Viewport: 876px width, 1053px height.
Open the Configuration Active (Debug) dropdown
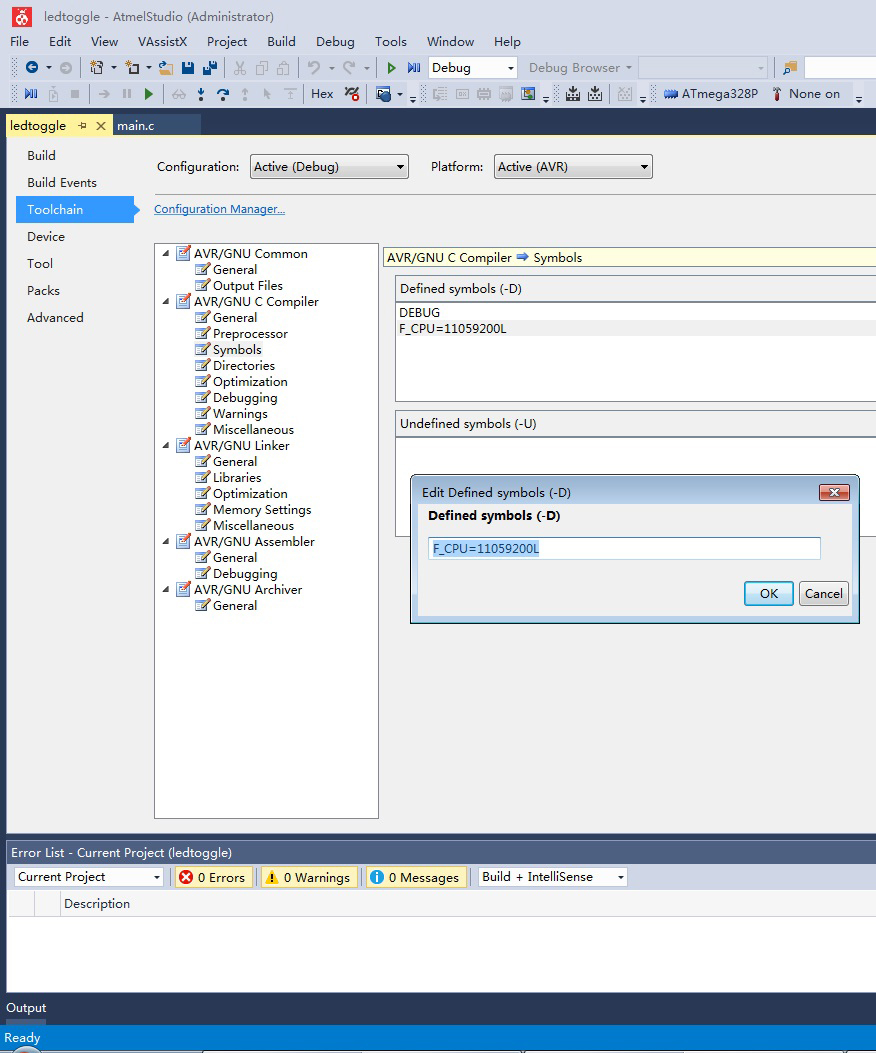(329, 167)
